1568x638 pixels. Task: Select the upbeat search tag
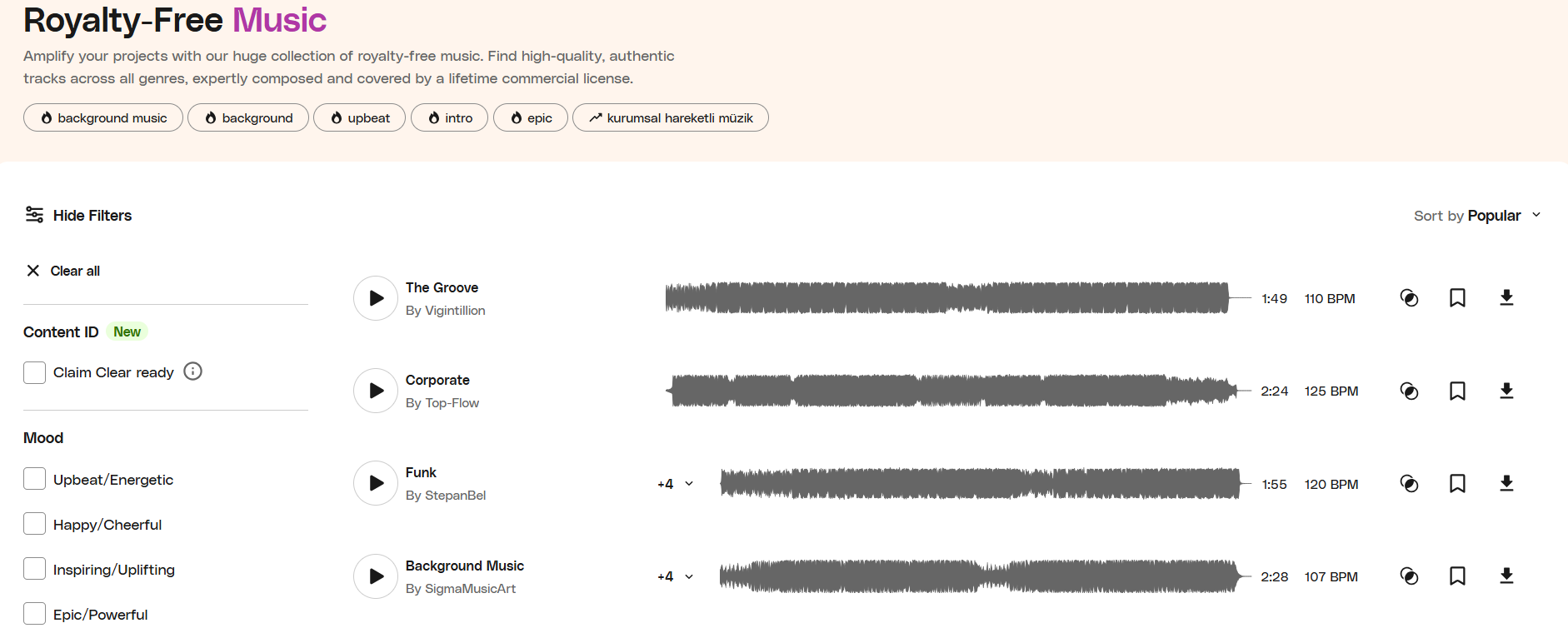359,117
